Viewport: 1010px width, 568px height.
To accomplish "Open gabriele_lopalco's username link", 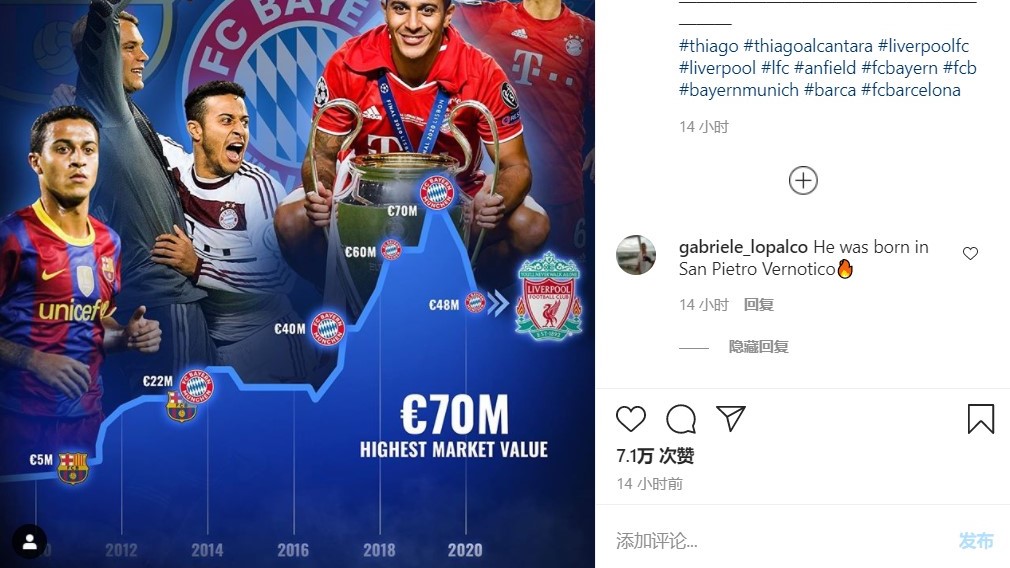I will click(x=743, y=247).
